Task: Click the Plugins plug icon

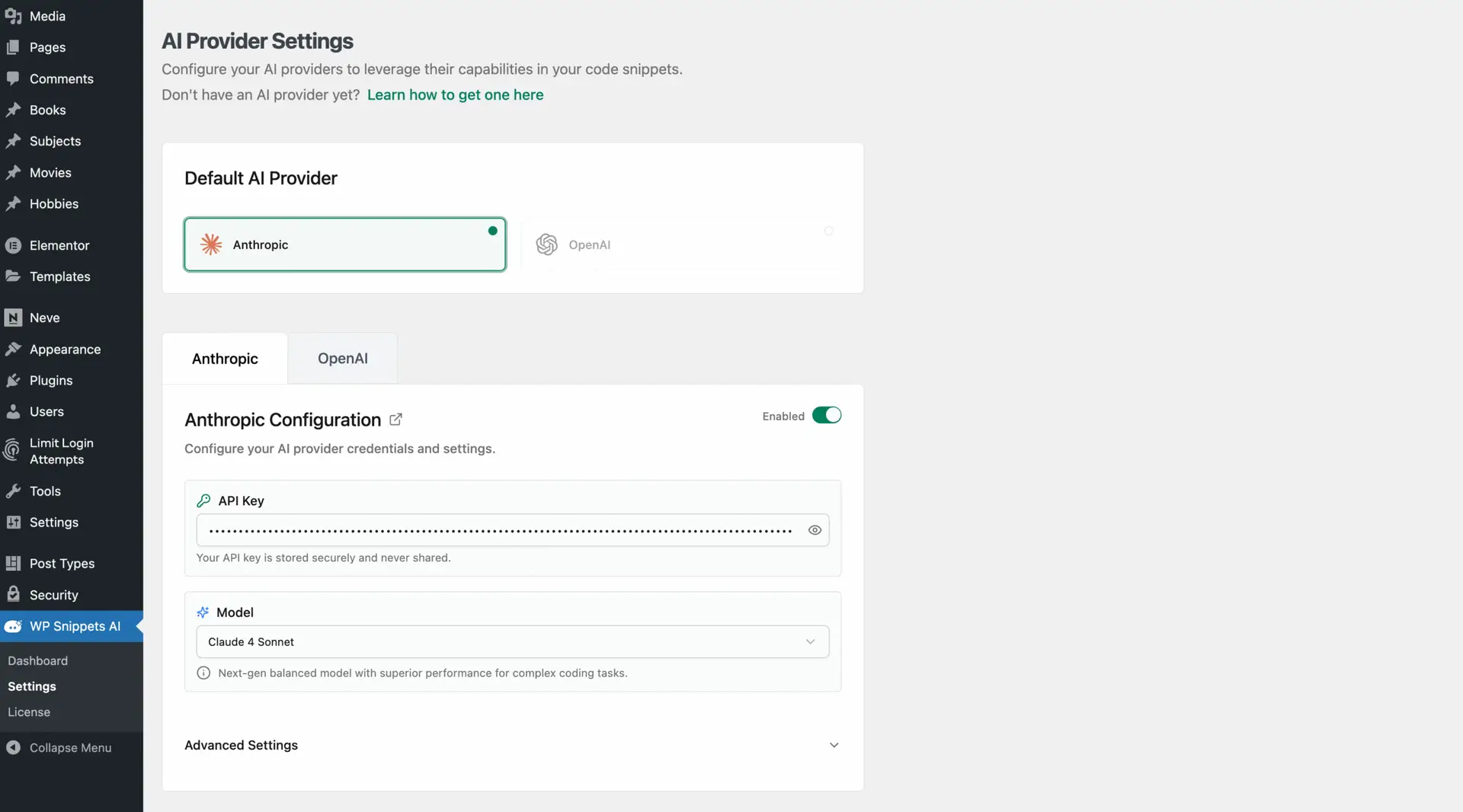Action: 13,380
